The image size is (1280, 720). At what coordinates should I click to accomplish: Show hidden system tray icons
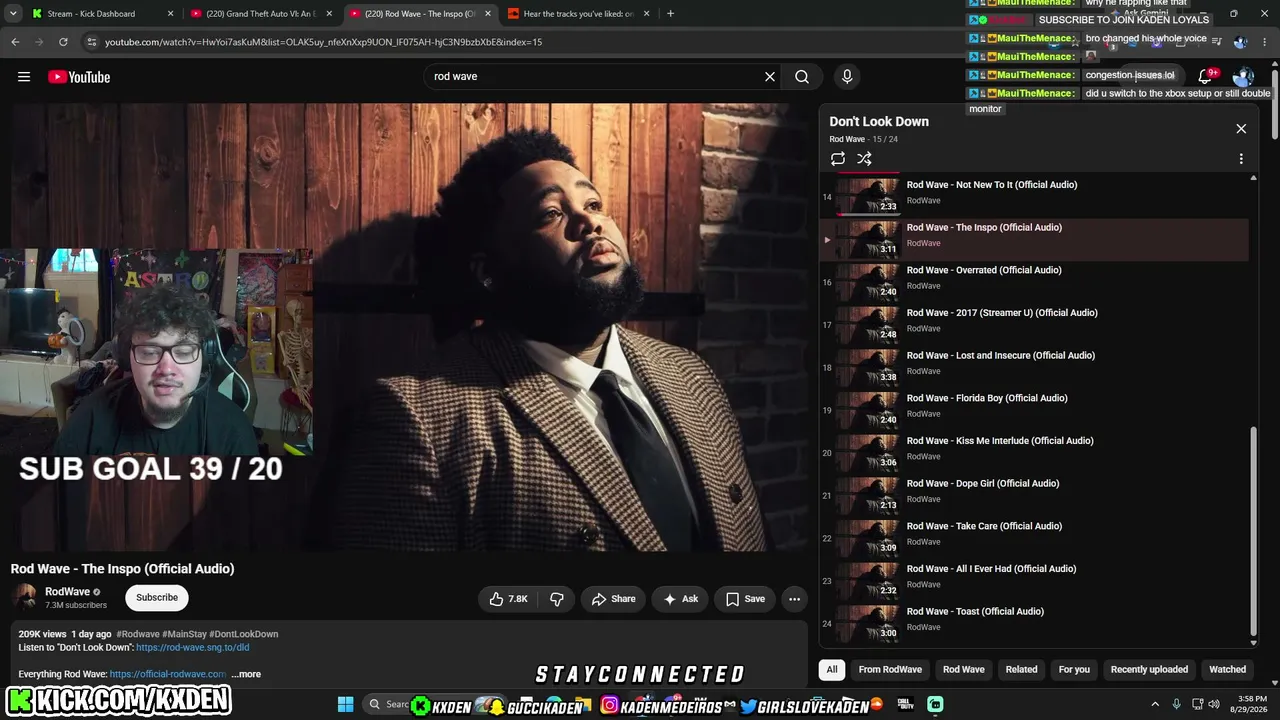click(1155, 705)
